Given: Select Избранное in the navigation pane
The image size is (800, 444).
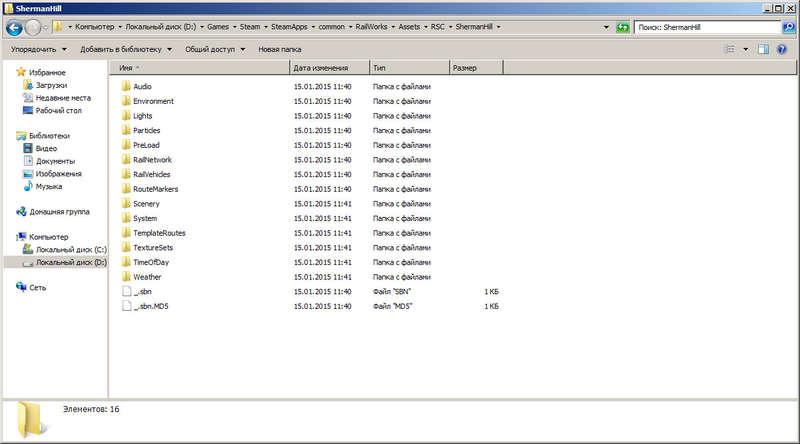Looking at the screenshot, I should [x=47, y=72].
